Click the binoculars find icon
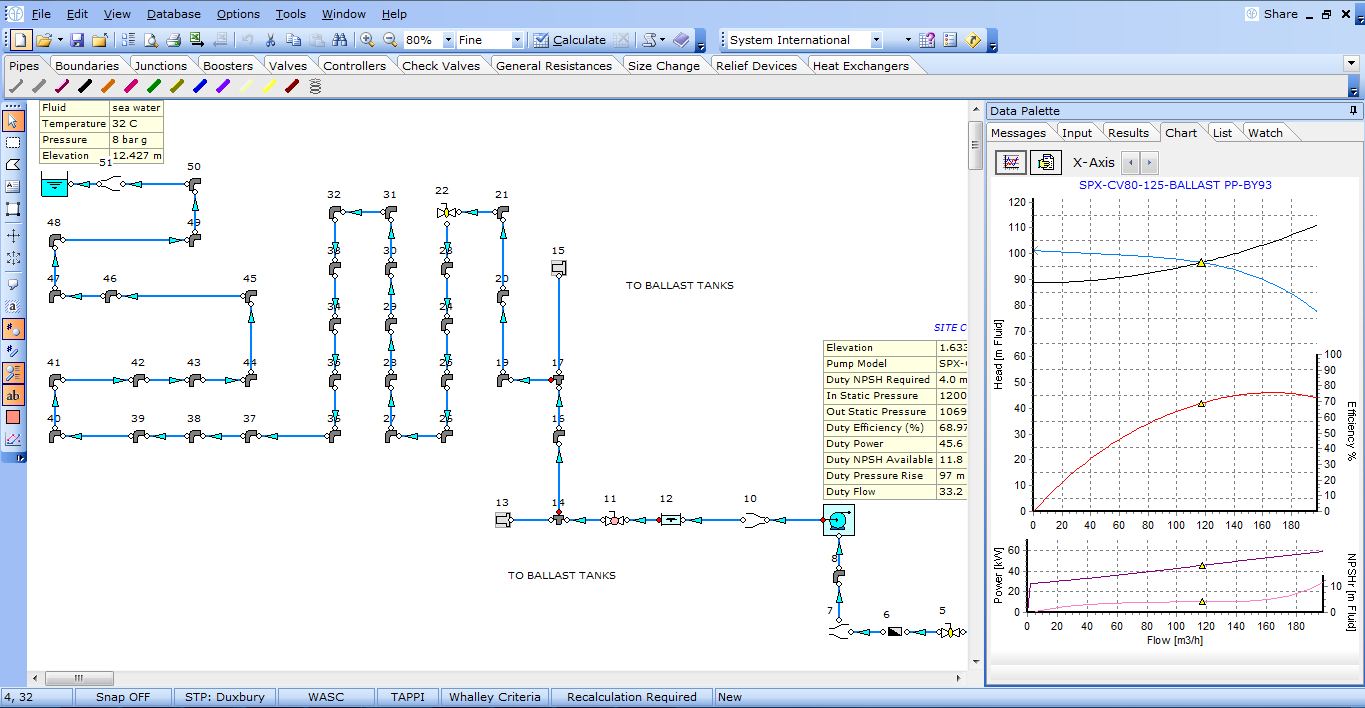Screen dimensions: 1365x708 click(x=339, y=40)
